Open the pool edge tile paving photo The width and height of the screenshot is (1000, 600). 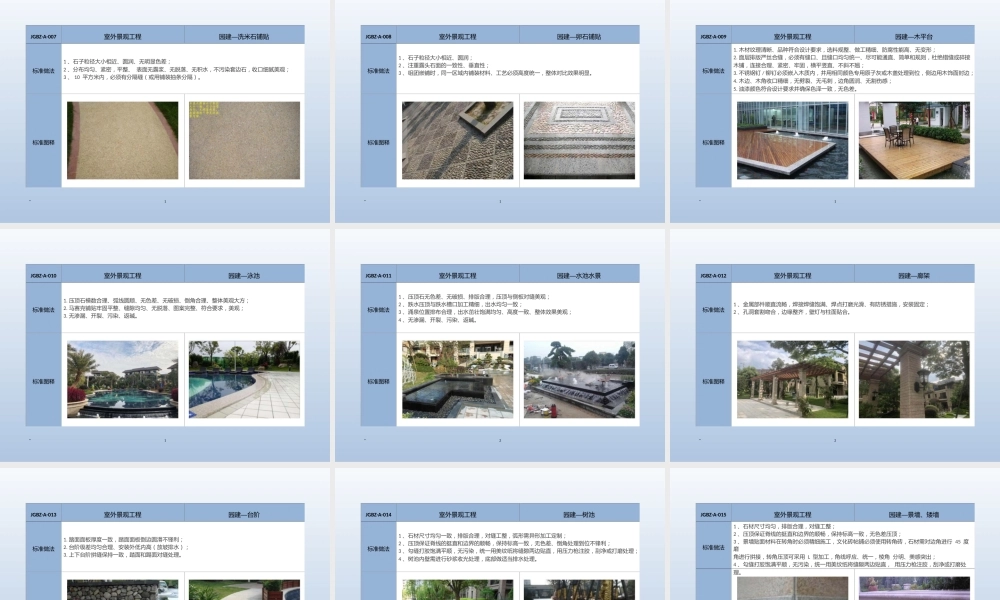[x=244, y=379]
